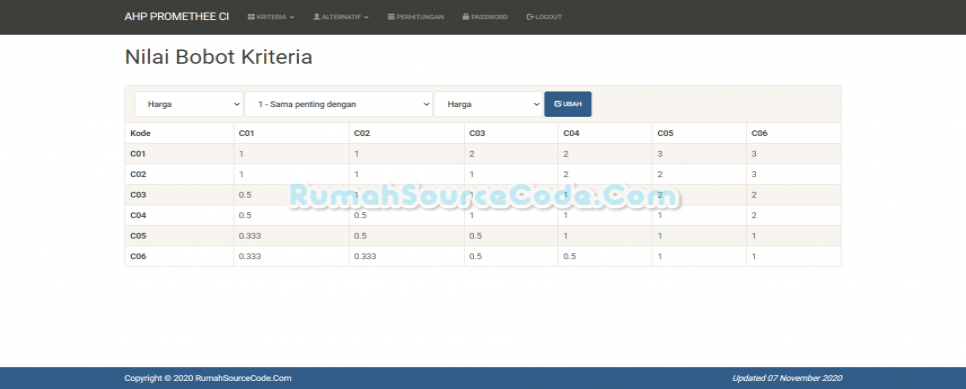Click value 0.333 in row C05 column C01
This screenshot has height=389, width=966.
(250, 236)
